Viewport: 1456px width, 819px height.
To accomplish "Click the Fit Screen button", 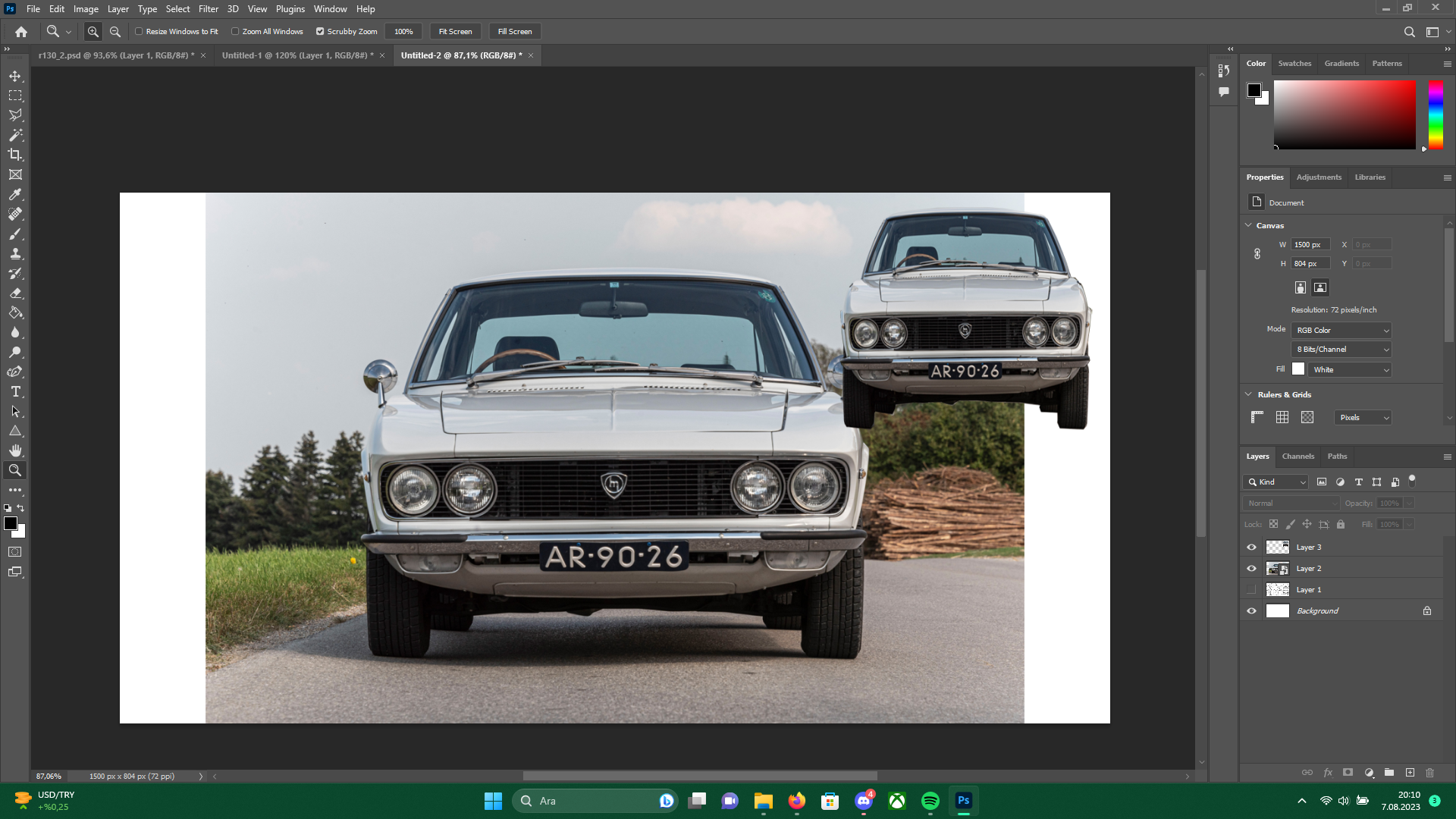I will pos(455,32).
